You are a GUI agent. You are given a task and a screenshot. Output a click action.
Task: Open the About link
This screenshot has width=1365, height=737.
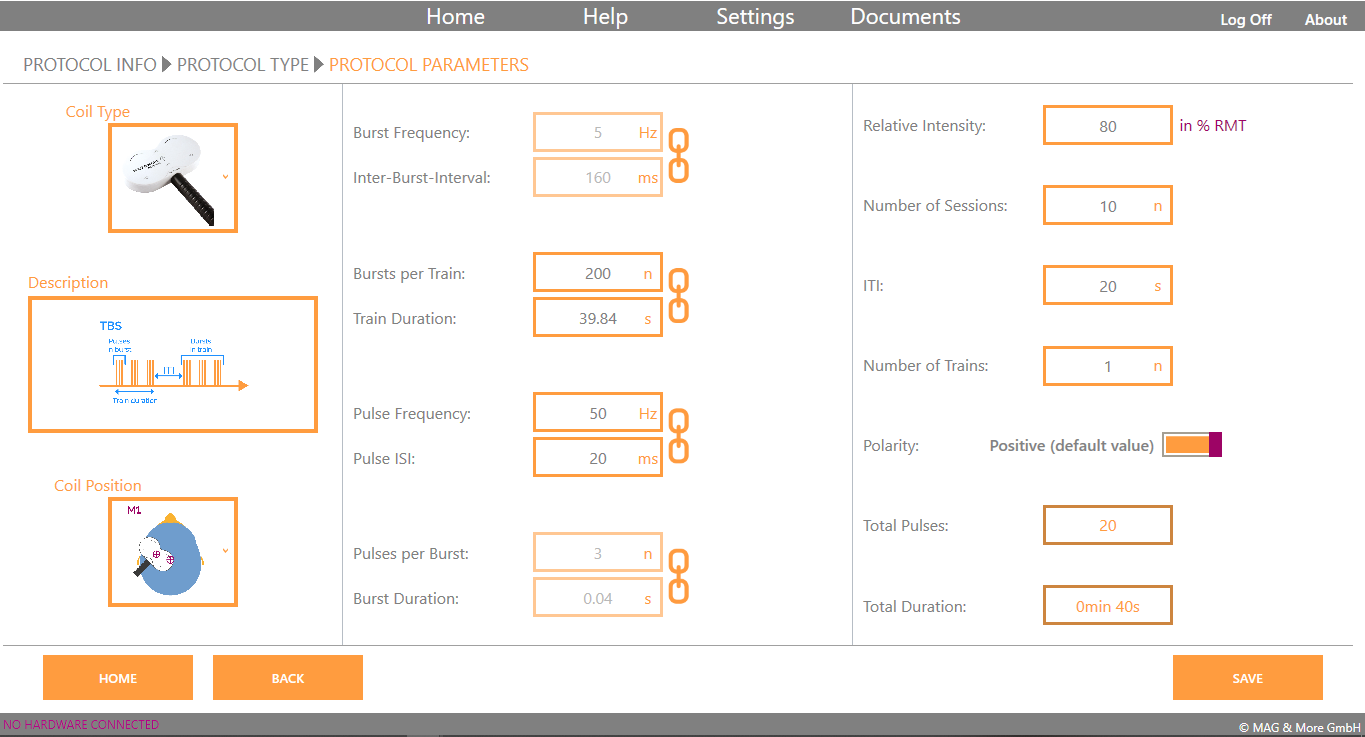tap(1325, 20)
